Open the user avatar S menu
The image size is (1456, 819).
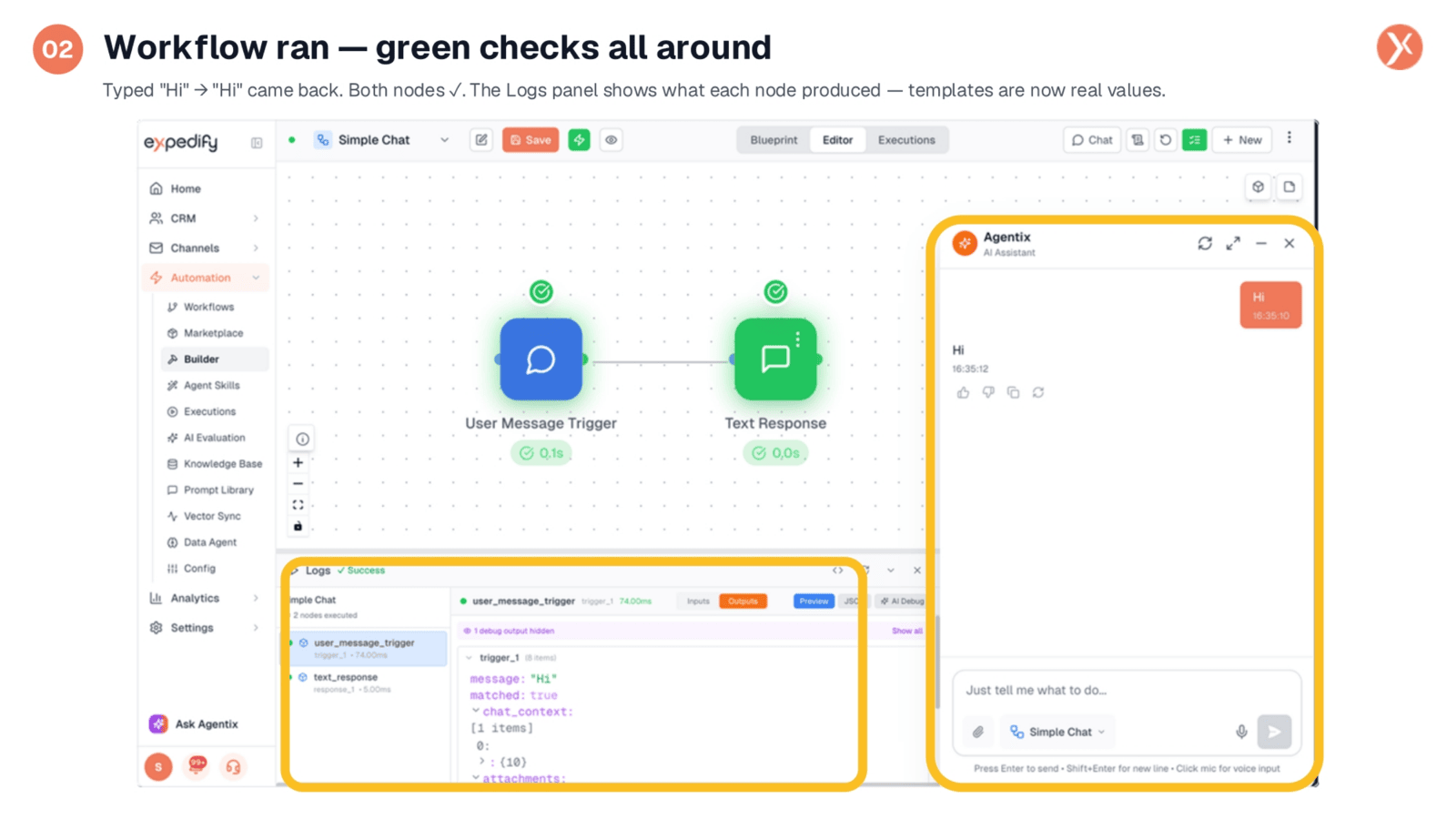coord(158,767)
